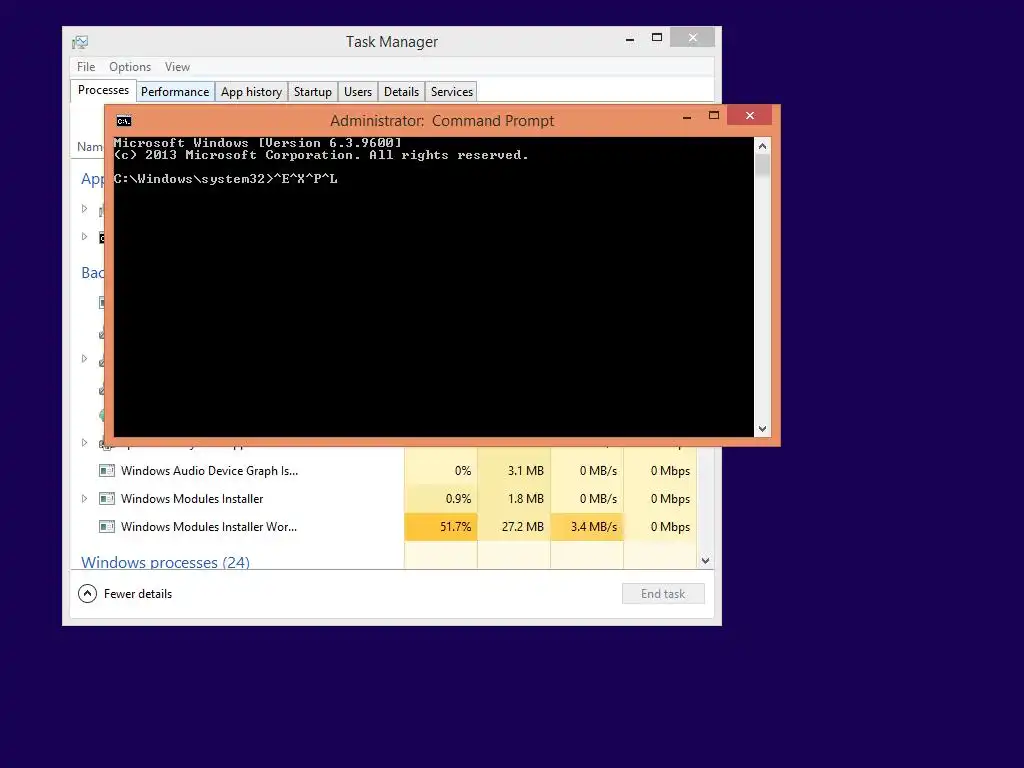Open the Users tab
Viewport: 1024px width, 768px height.
point(358,91)
